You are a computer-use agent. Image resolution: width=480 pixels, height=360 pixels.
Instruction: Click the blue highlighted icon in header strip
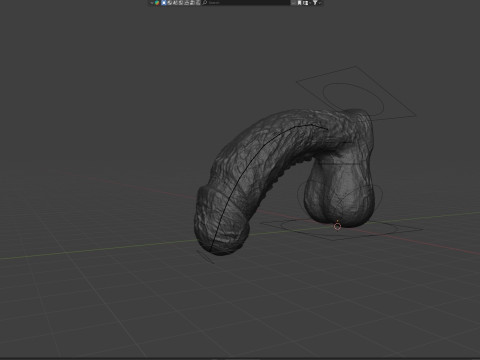[x=164, y=3]
